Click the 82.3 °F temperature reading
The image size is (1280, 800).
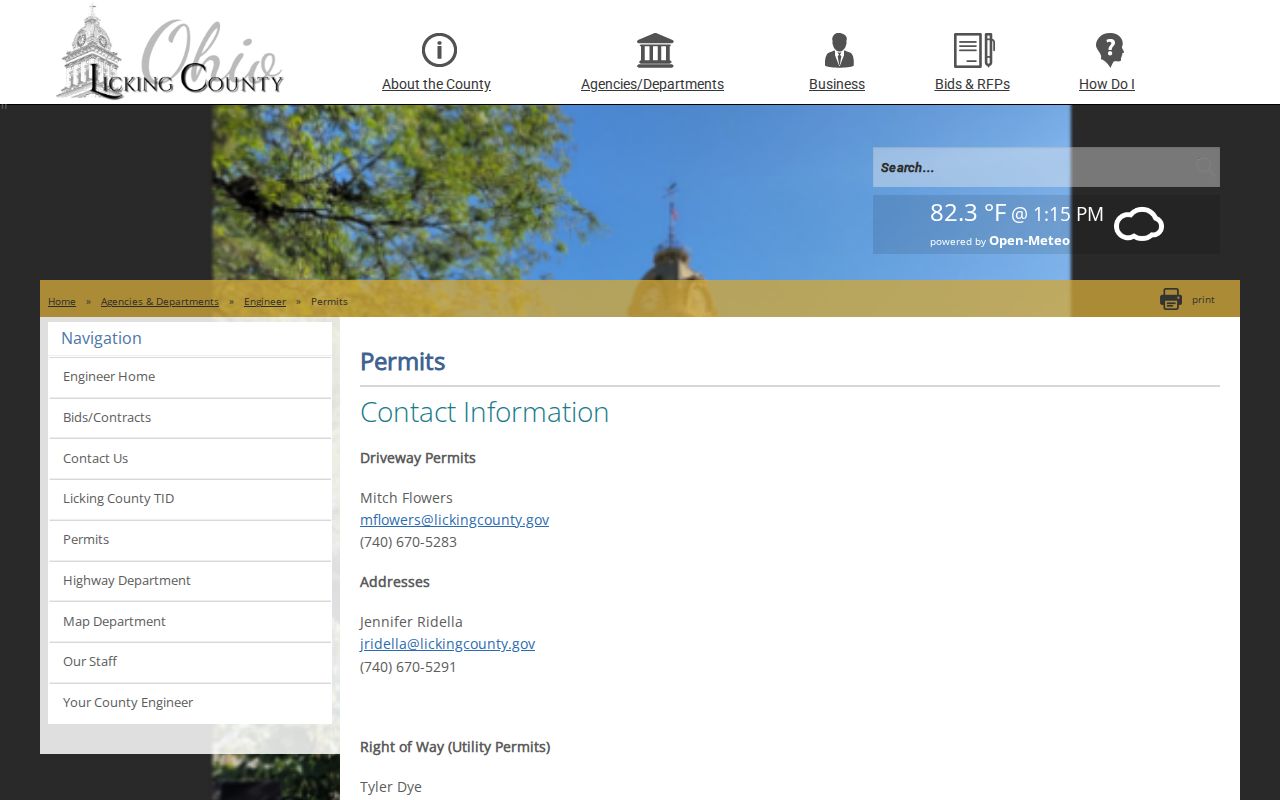(x=968, y=213)
